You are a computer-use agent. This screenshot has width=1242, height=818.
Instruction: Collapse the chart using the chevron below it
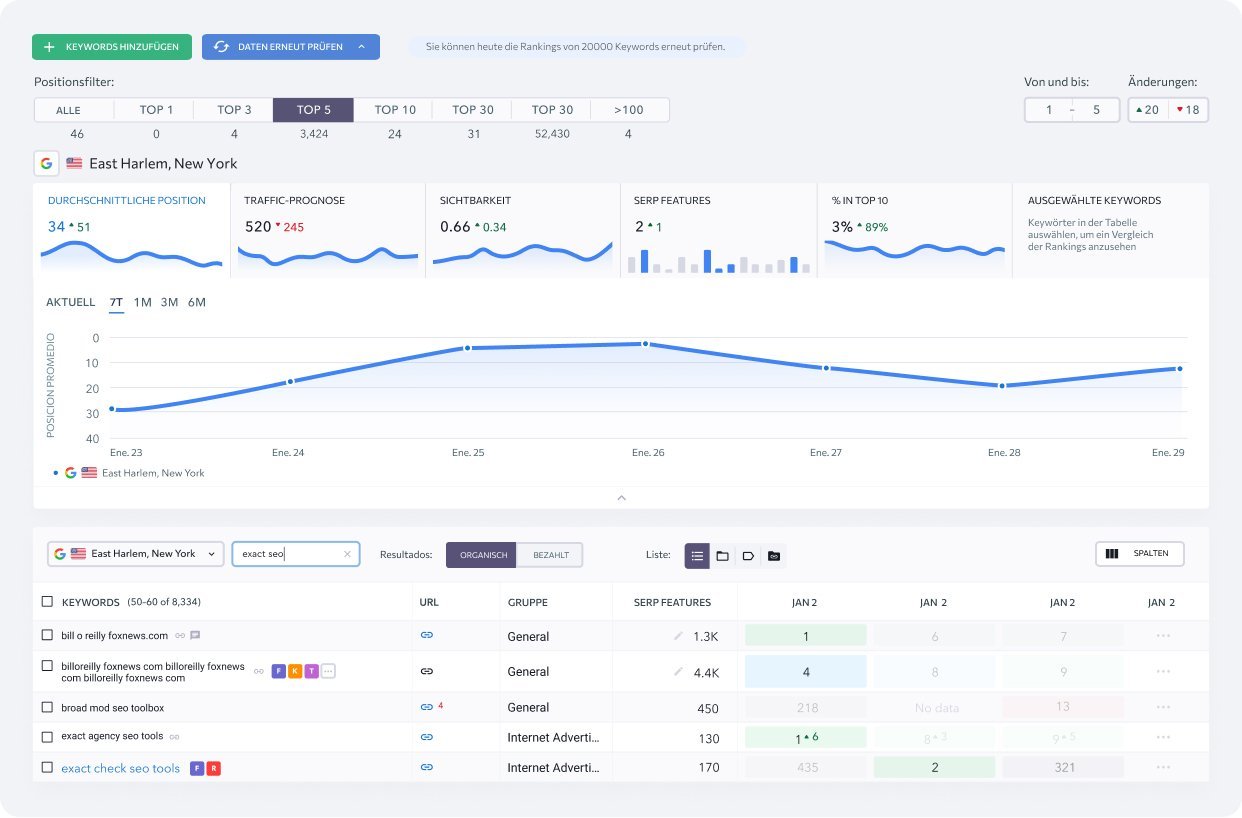[621, 497]
